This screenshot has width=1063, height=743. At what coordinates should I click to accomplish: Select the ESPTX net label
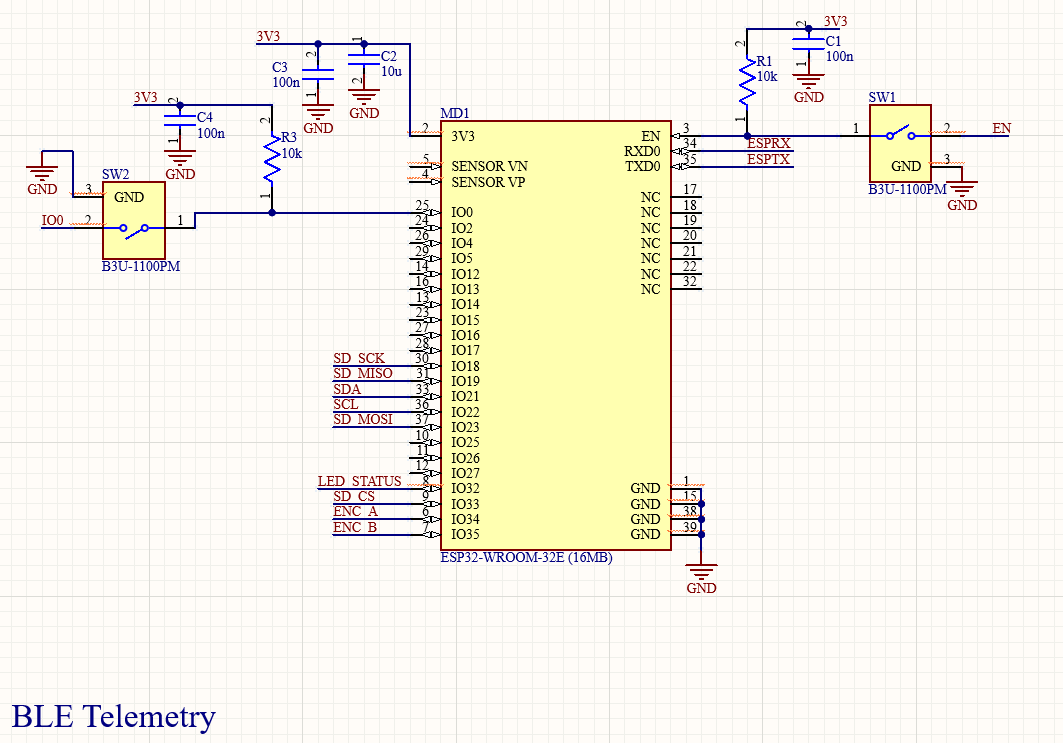click(769, 159)
